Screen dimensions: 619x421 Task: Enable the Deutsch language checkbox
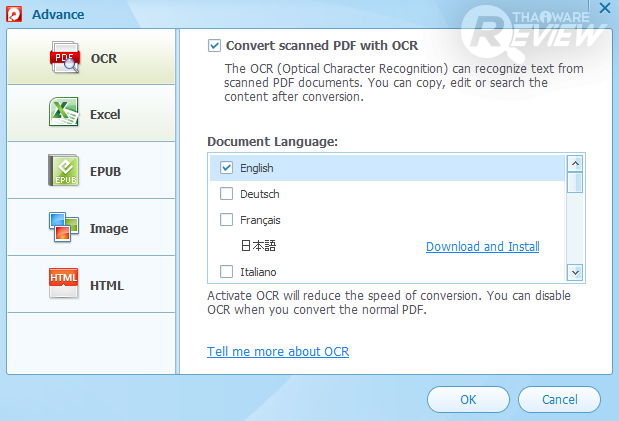pos(227,194)
